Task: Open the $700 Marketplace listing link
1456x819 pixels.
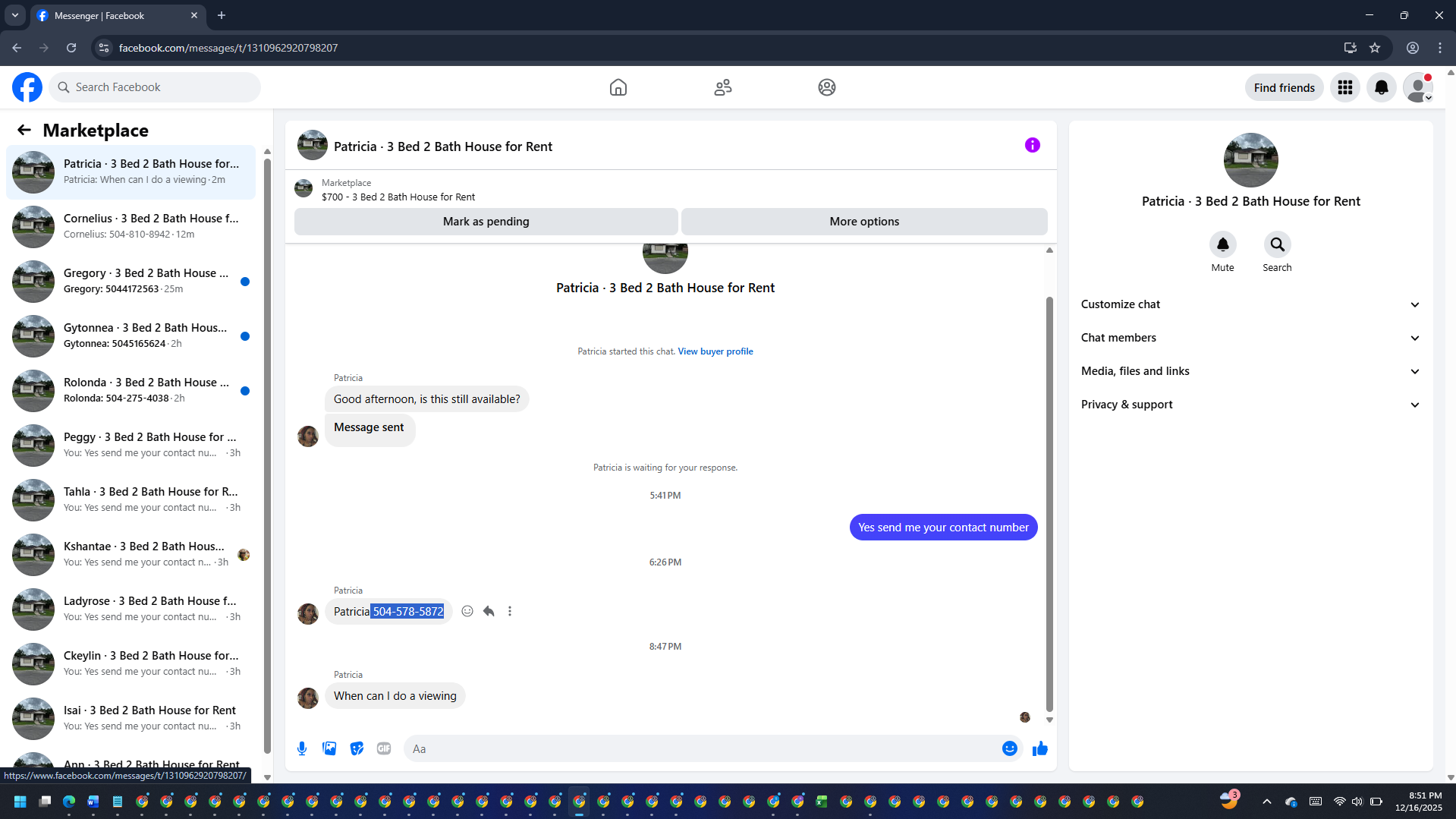Action: click(x=398, y=197)
